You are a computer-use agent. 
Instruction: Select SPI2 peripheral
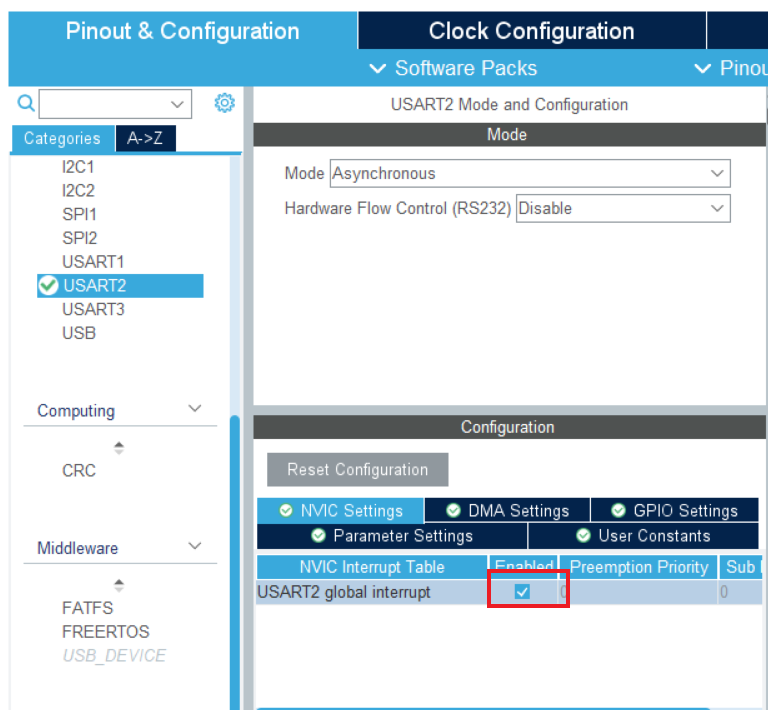click(x=80, y=238)
